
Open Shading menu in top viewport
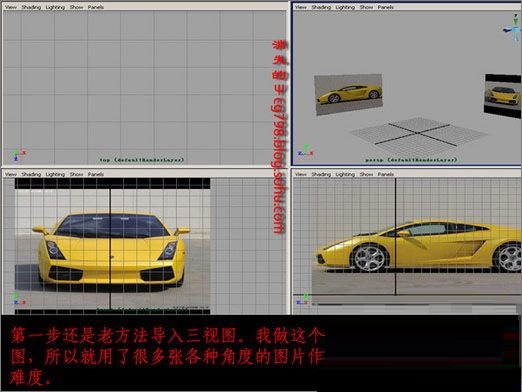tap(31, 7)
